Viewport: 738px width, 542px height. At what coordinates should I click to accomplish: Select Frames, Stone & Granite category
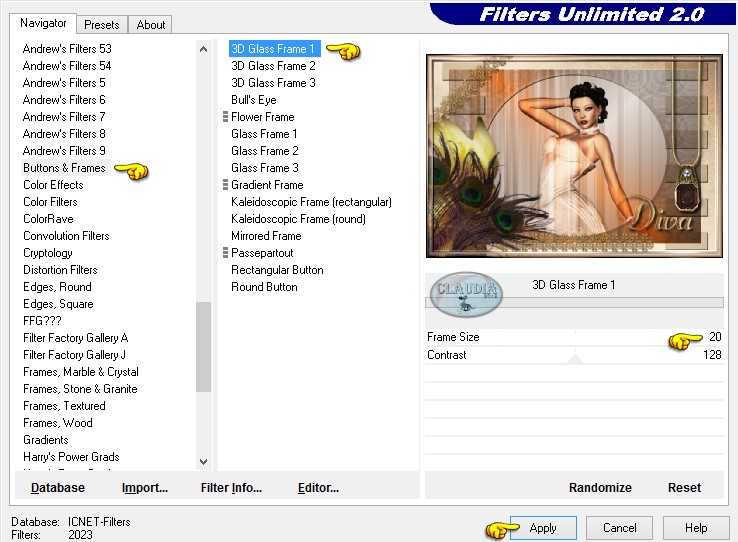point(80,389)
